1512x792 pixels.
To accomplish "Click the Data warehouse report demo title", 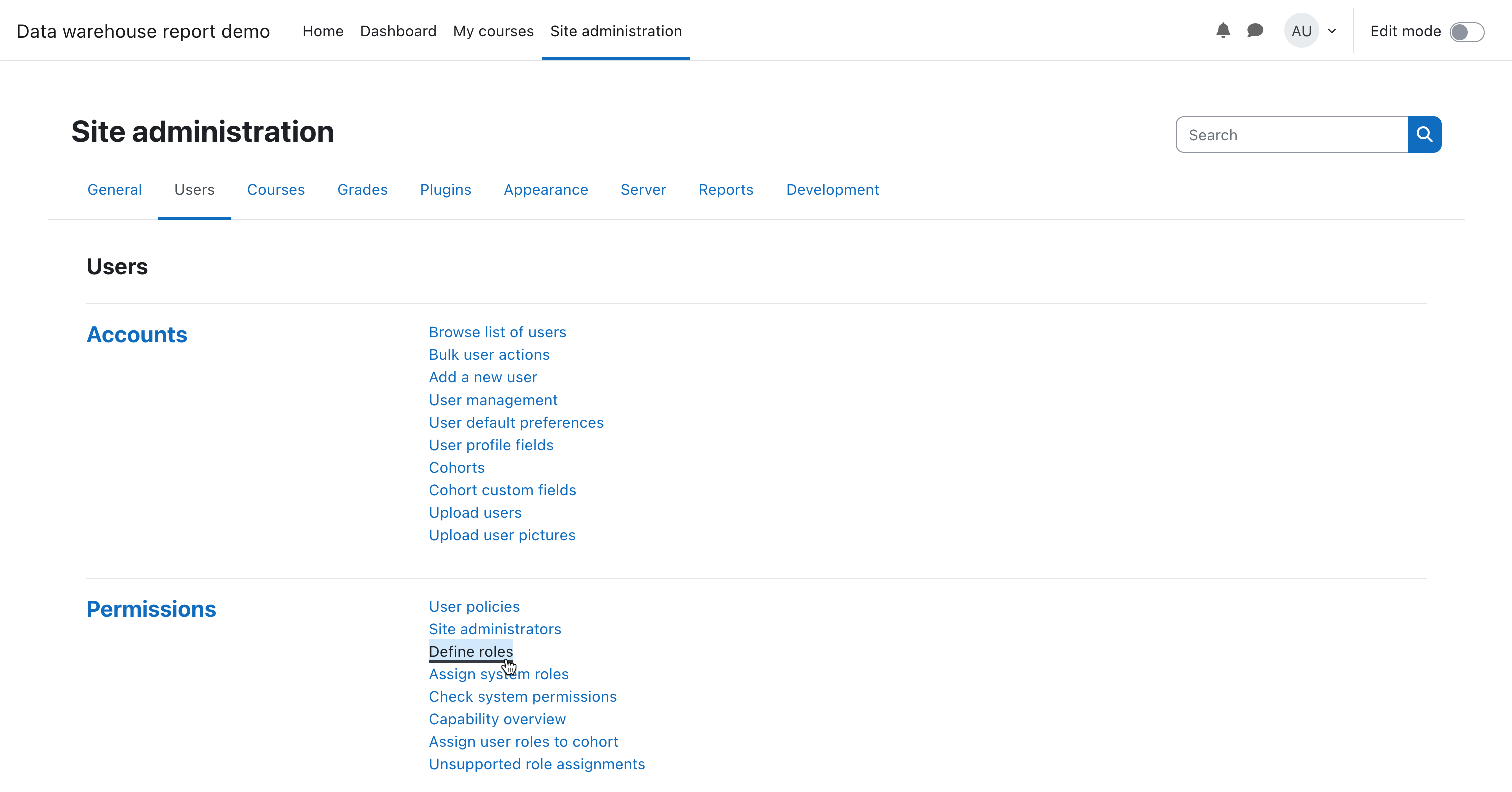I will [x=143, y=31].
